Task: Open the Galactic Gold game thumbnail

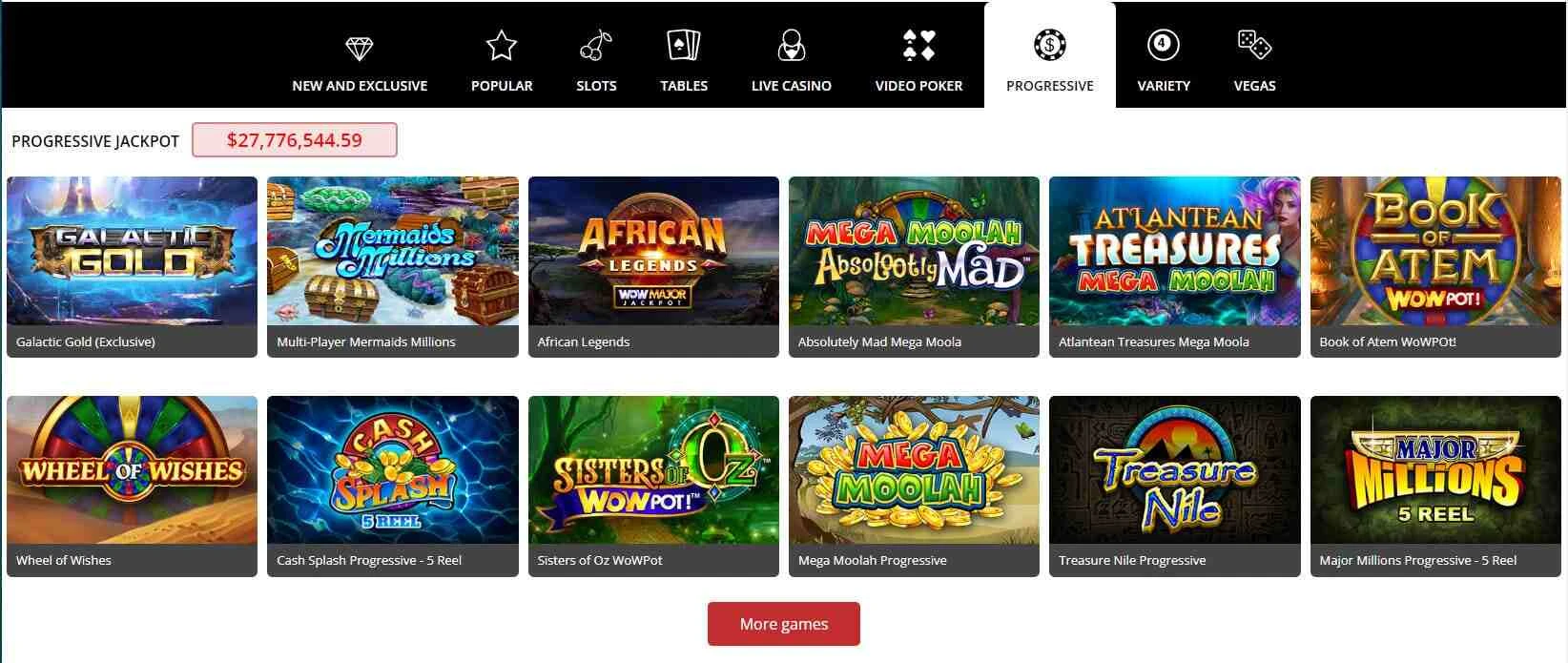Action: click(x=132, y=251)
